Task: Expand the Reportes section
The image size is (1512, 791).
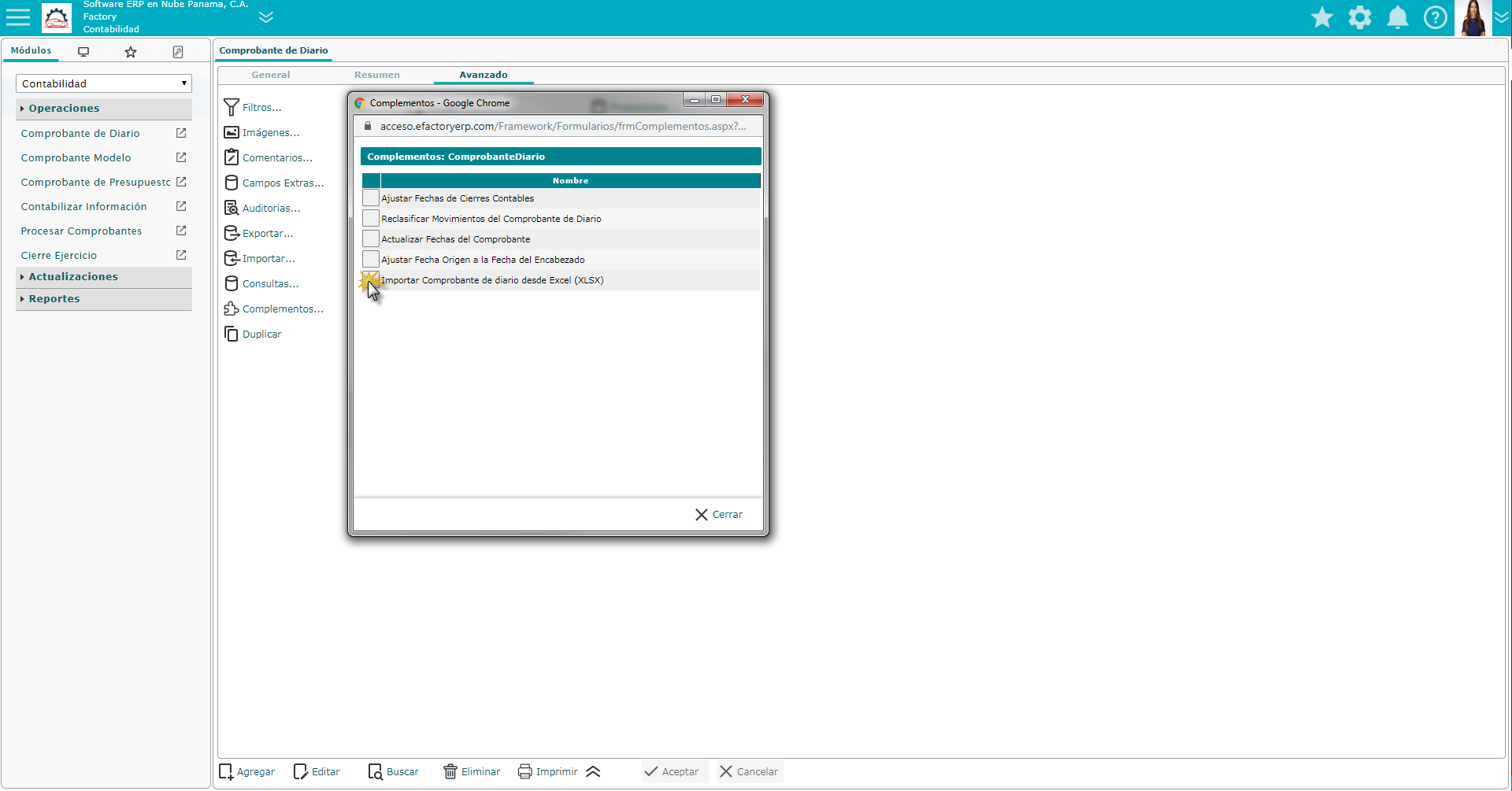Action: coord(104,299)
